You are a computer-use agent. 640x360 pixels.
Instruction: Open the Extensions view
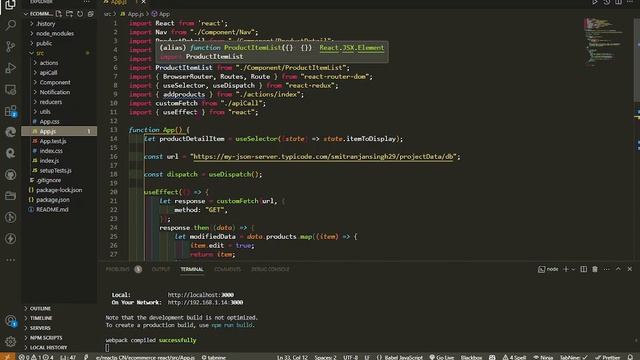point(11,111)
